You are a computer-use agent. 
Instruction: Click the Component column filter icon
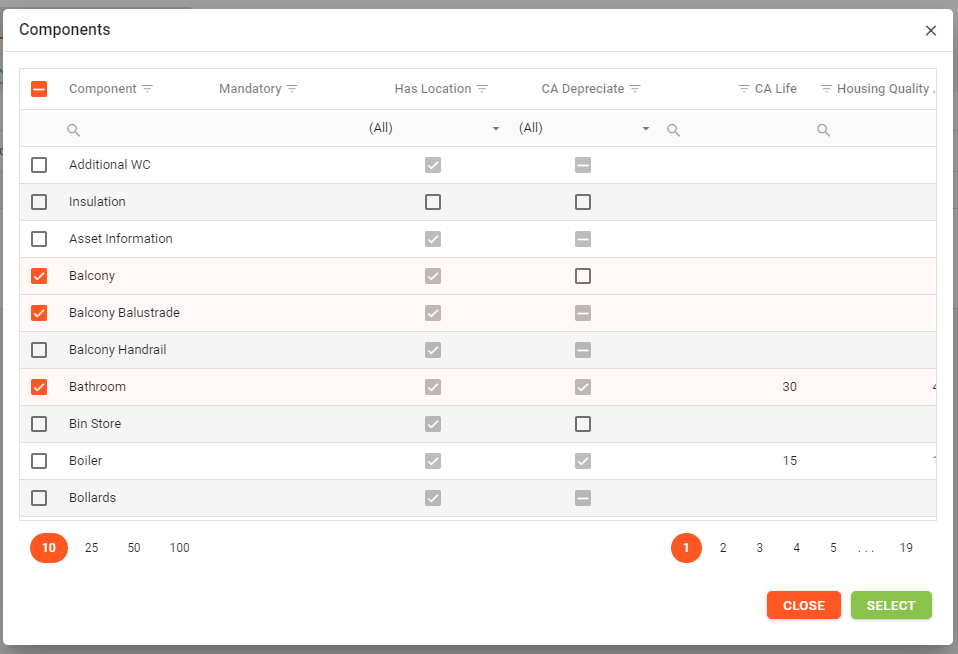pyautogui.click(x=147, y=89)
